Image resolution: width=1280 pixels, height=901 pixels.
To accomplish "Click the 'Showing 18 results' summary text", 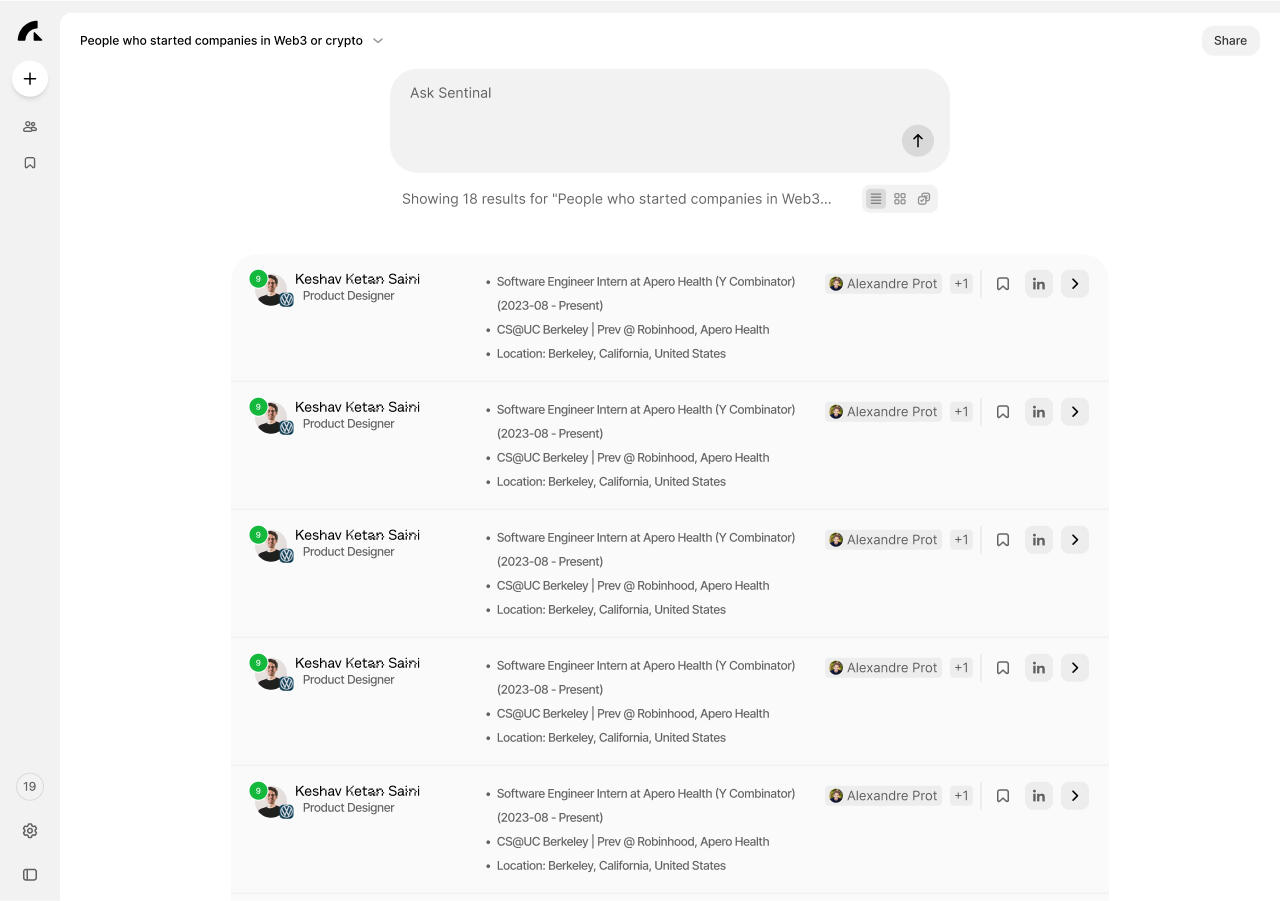I will click(616, 199).
